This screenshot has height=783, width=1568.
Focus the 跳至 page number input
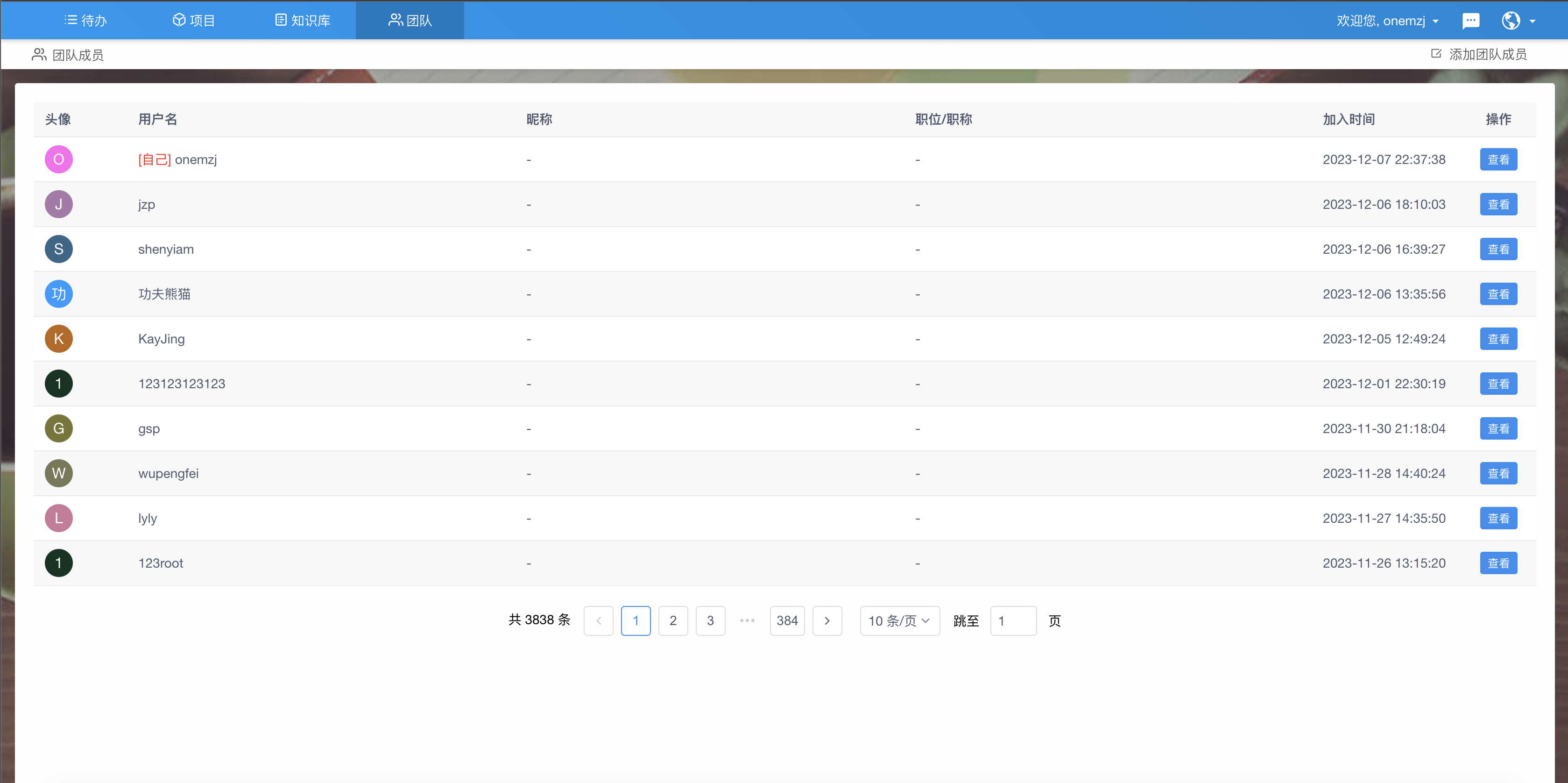(x=1013, y=621)
